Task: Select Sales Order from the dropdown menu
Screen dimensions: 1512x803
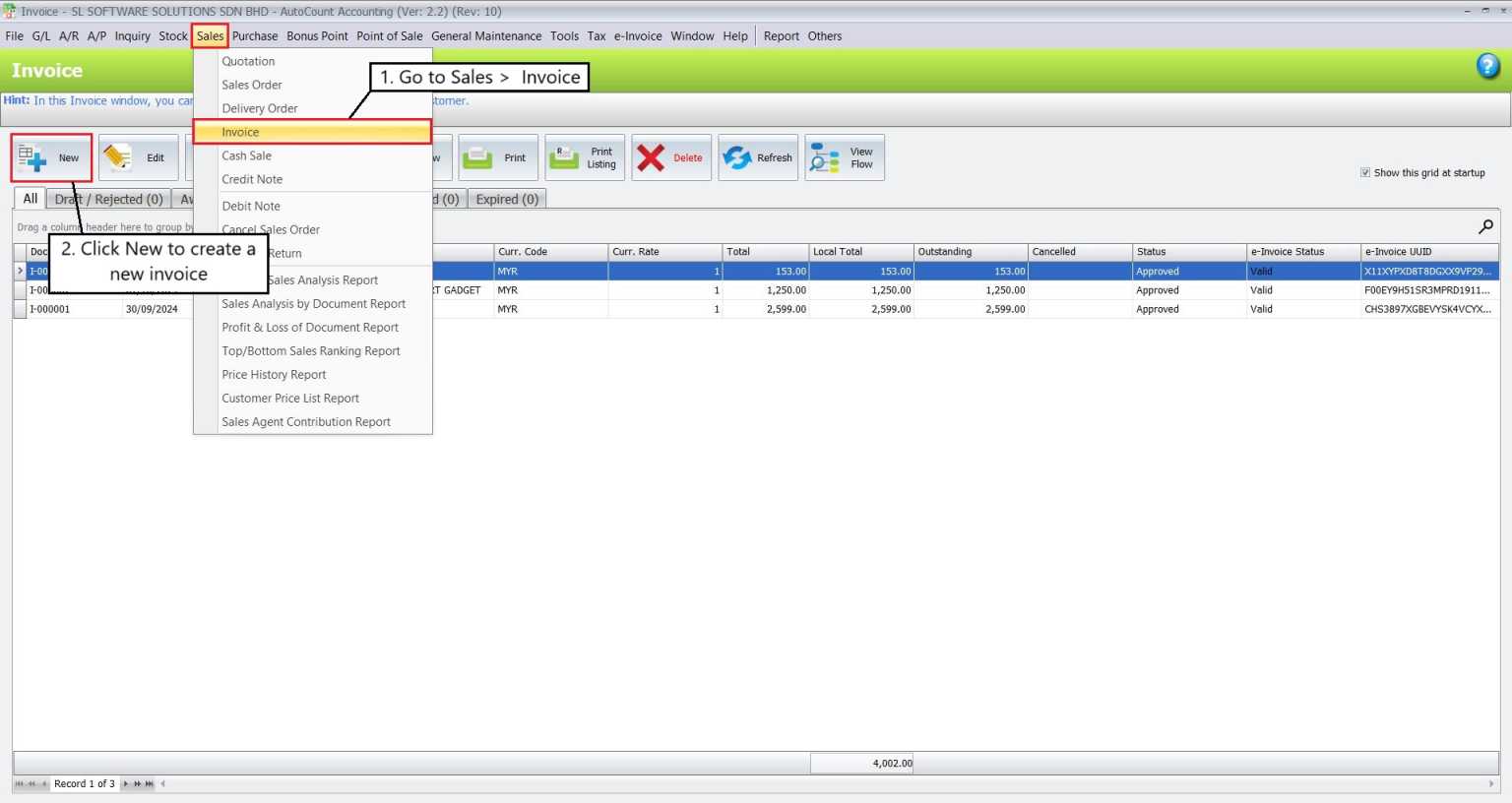Action: (313, 85)
